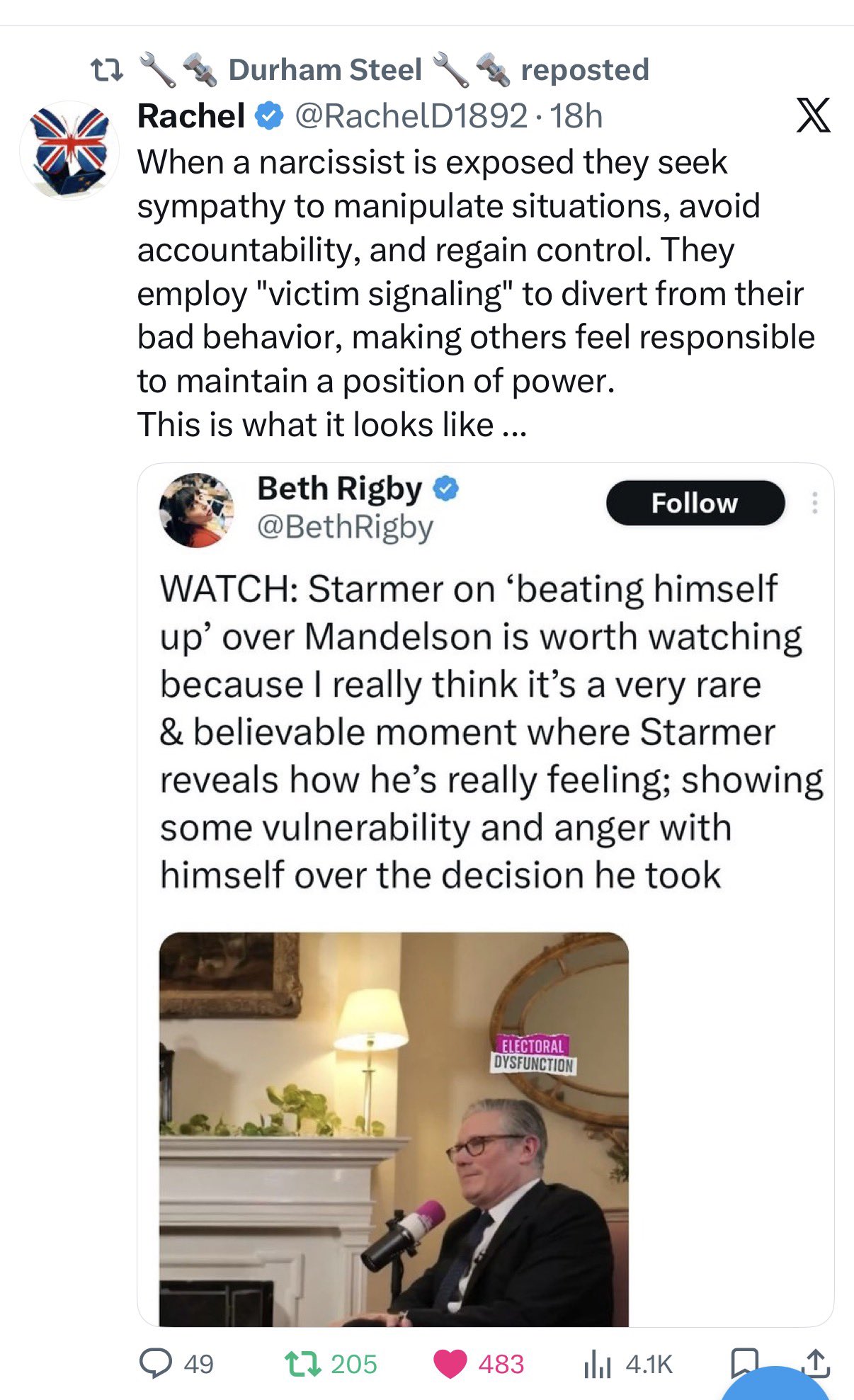Unlike the post via pink heart
Viewport: 854px width, 1400px height.
coord(450,1364)
